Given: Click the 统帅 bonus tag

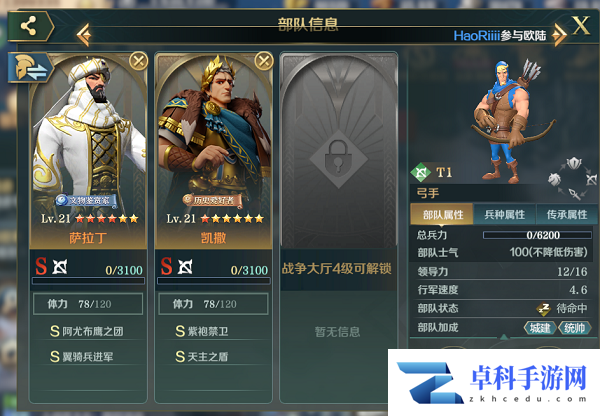Looking at the screenshot, I should coord(574,328).
